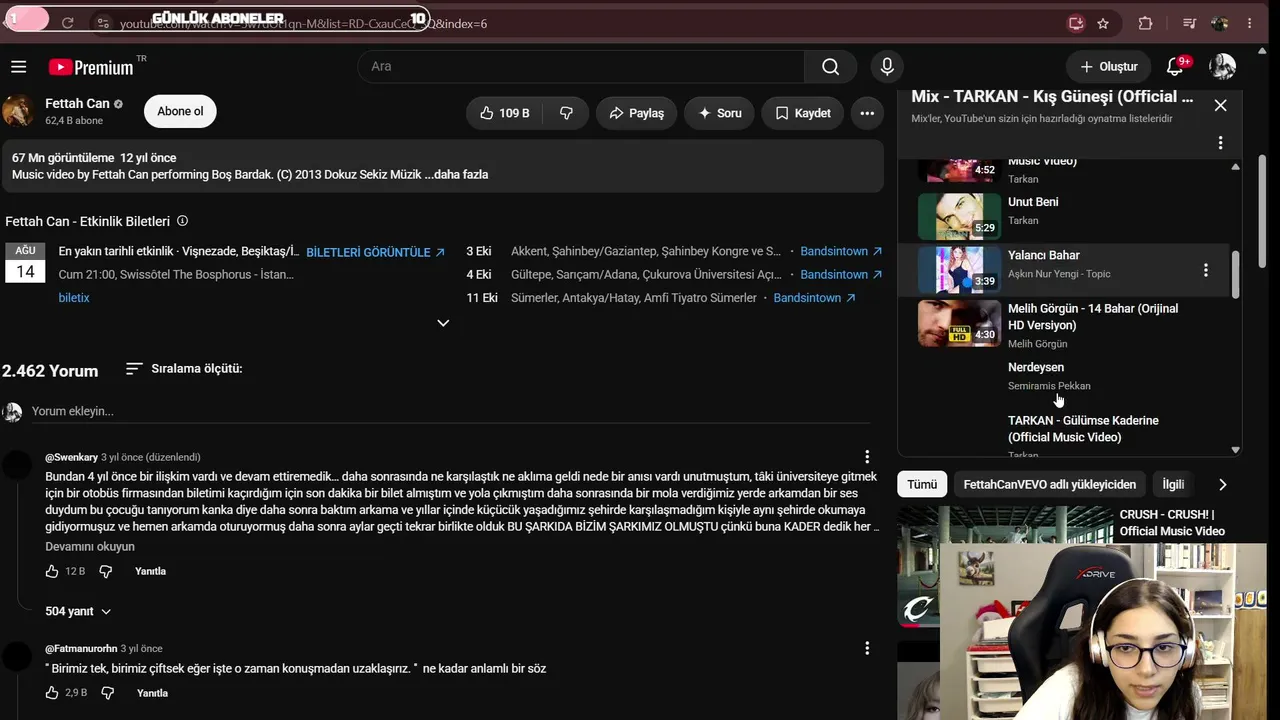
Task: Click the playlist scroll-up arrow
Action: (x=1235, y=167)
